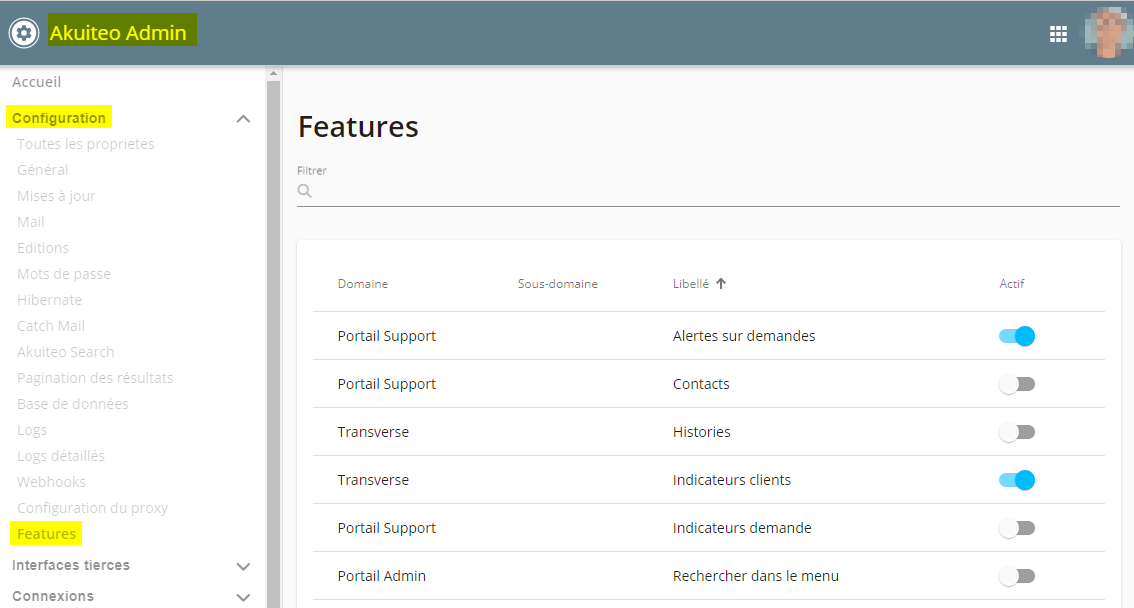Screen dimensions: 1134x608
Task: Expand the Interfaces tierces section
Action: point(243,566)
